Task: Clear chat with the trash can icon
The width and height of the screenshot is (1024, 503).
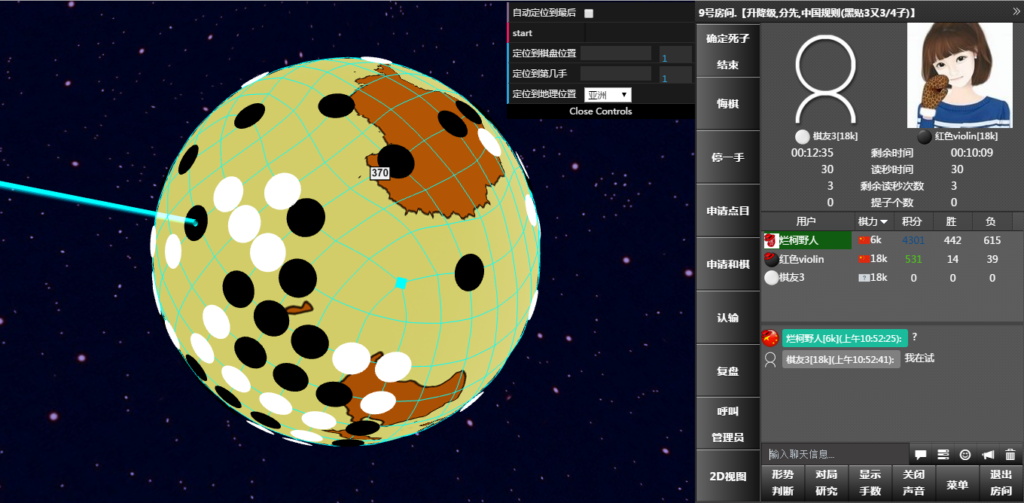Action: tap(1010, 455)
